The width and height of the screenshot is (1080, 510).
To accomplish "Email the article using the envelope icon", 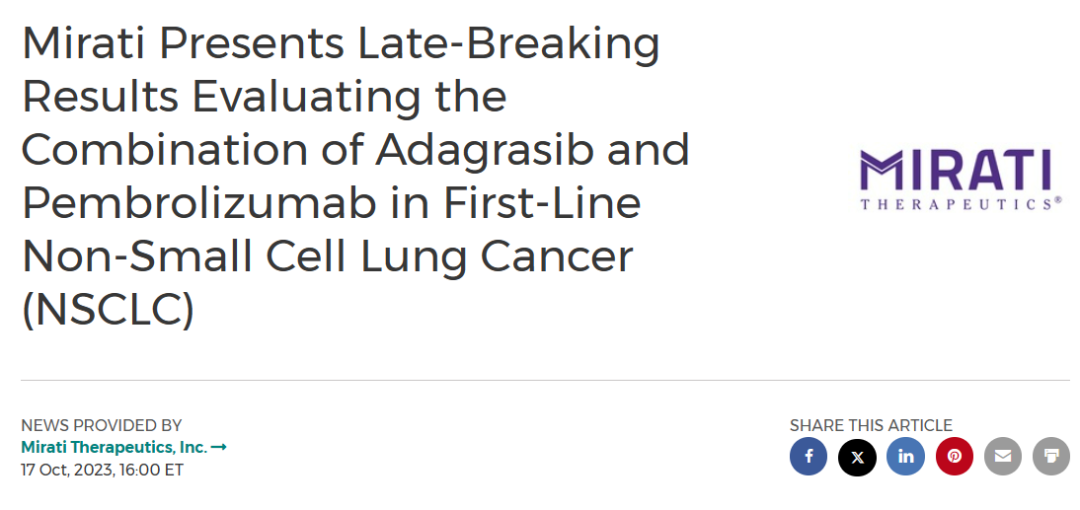I will tap(1002, 457).
